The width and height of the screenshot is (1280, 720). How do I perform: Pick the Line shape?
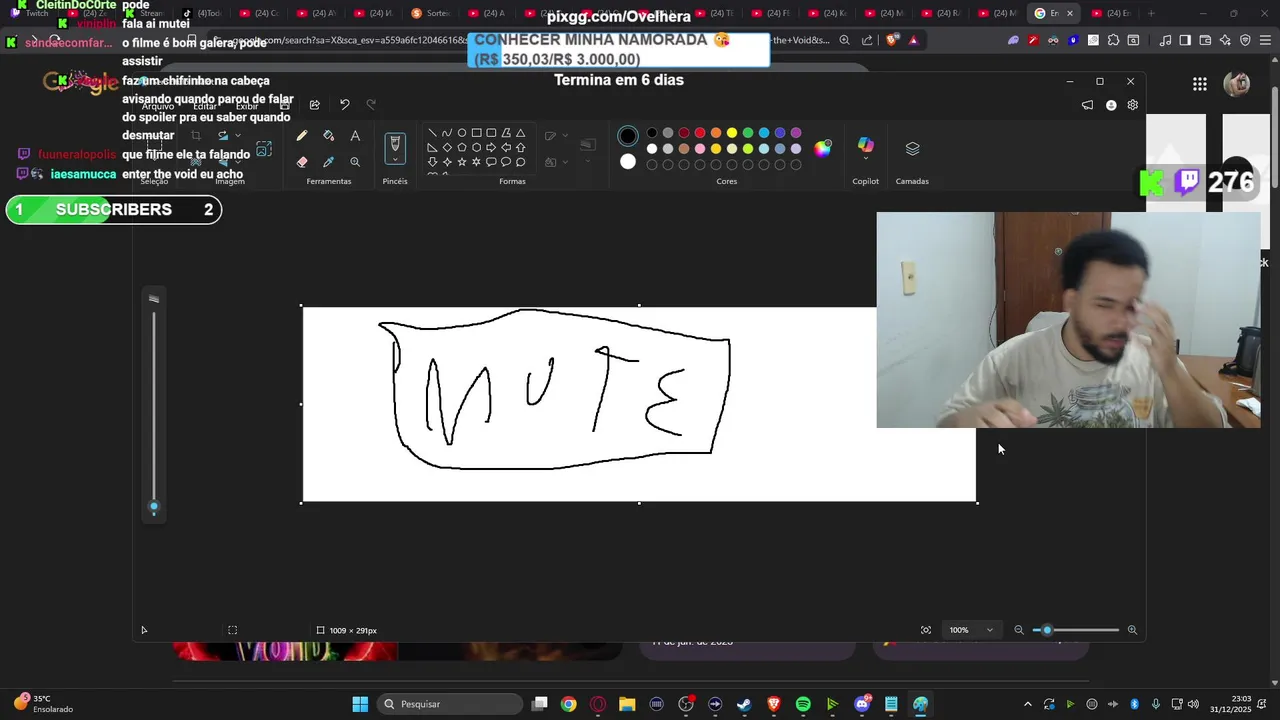[x=432, y=132]
